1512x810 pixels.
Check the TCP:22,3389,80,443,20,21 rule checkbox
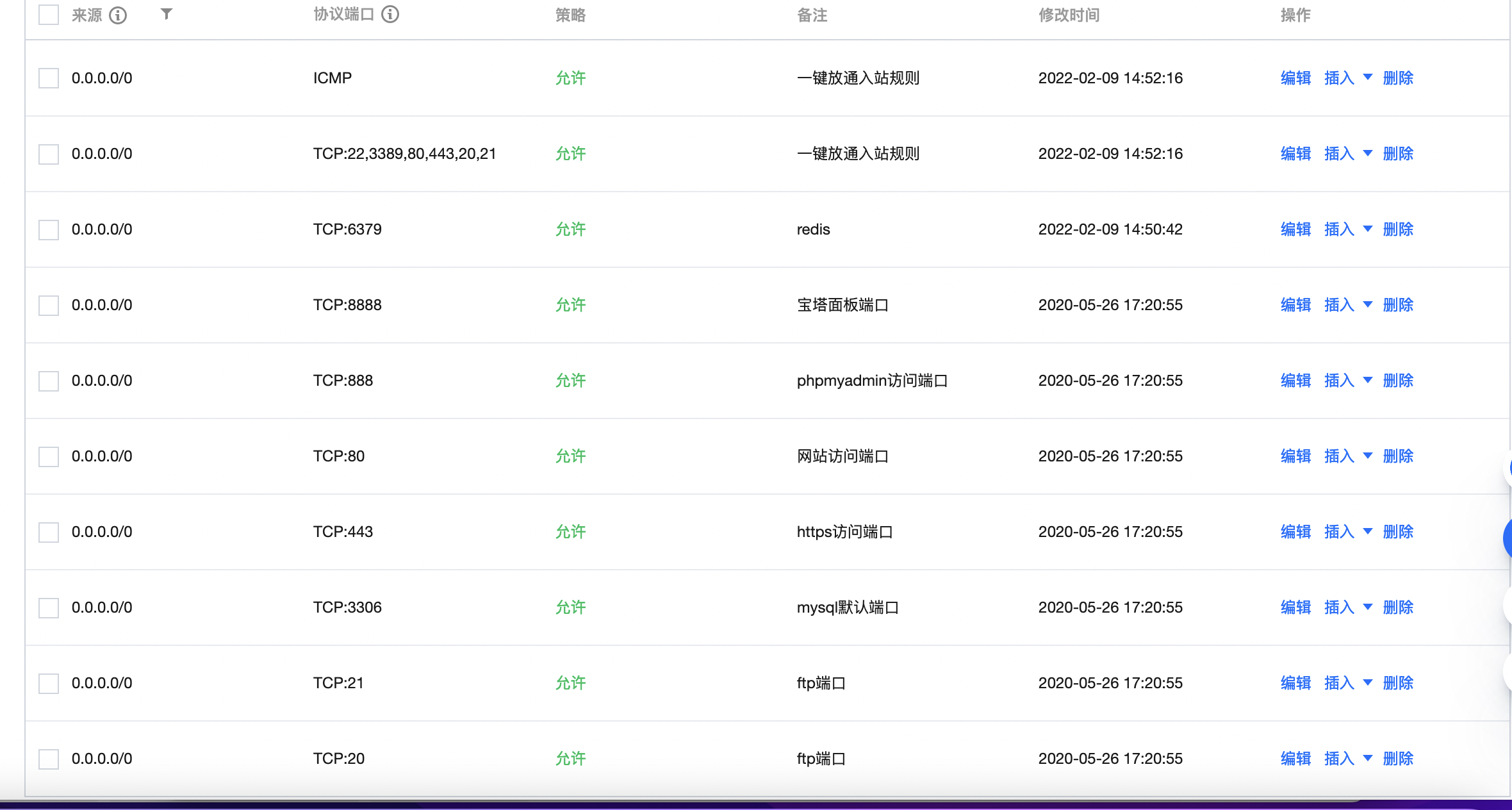pos(49,154)
